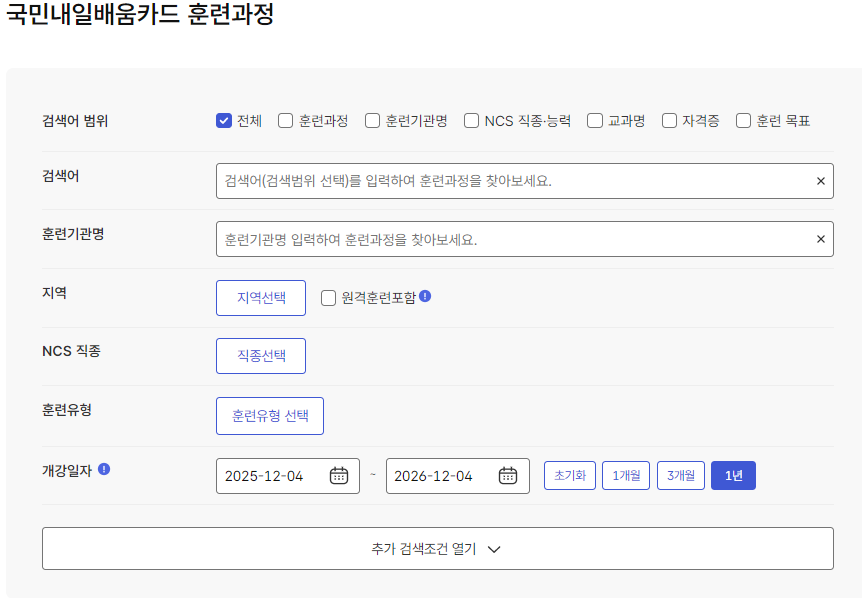The width and height of the screenshot is (862, 598).
Task: Select the 1년 date range button
Action: point(733,475)
